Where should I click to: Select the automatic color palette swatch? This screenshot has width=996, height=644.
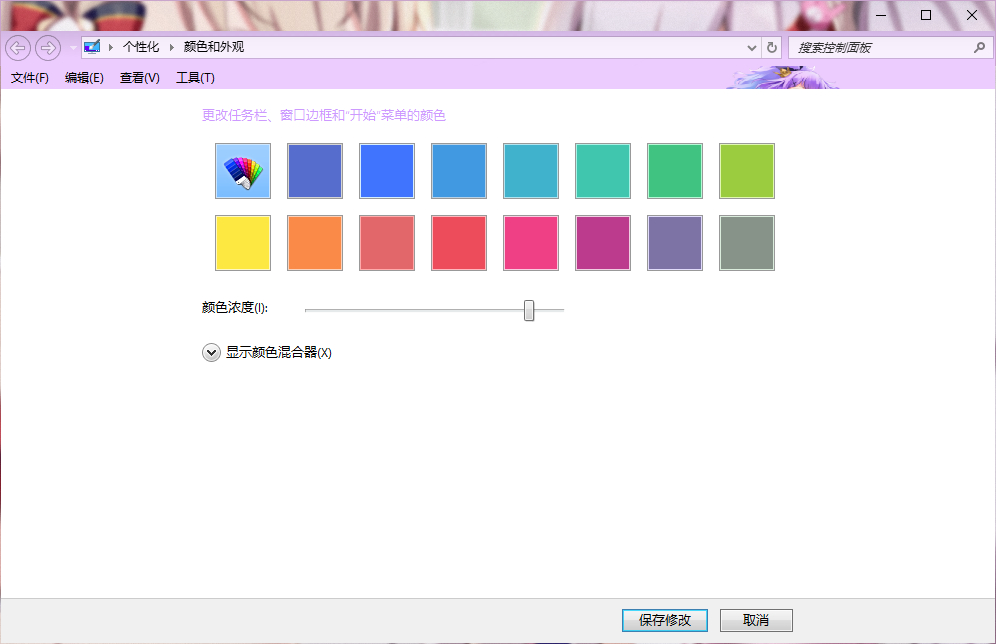click(243, 171)
